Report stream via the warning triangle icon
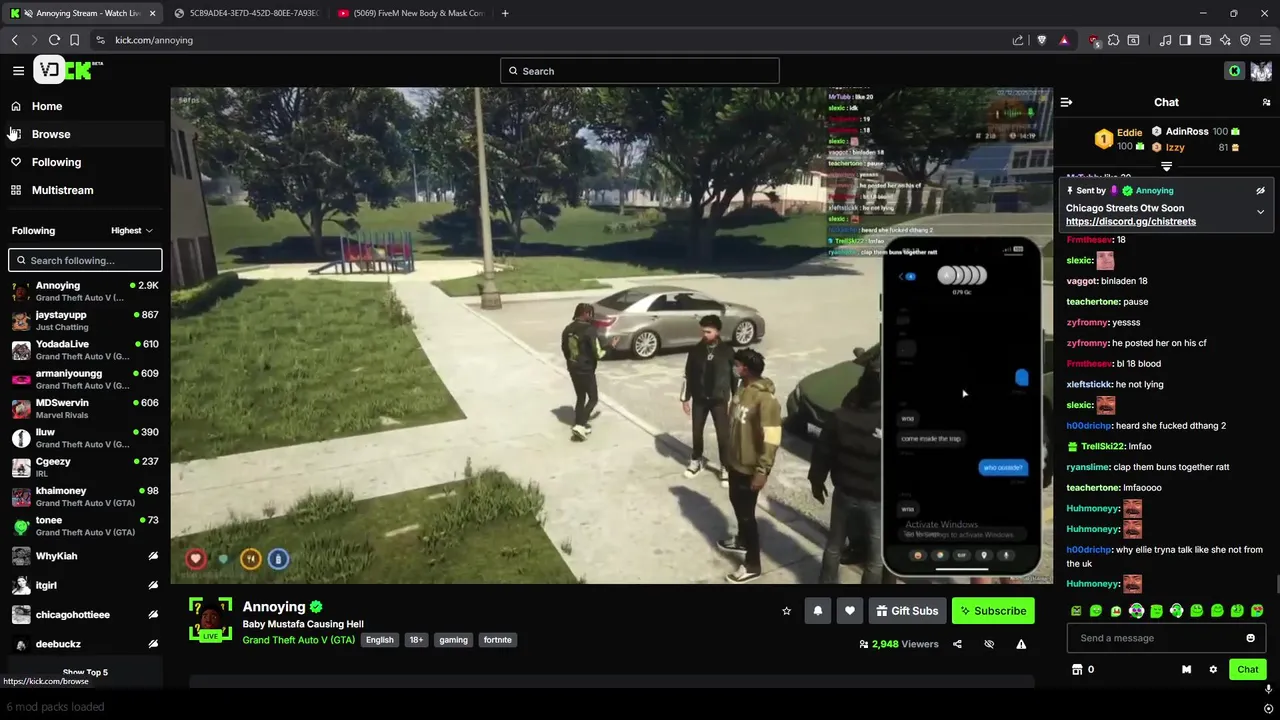This screenshot has width=1280, height=720. point(1021,644)
